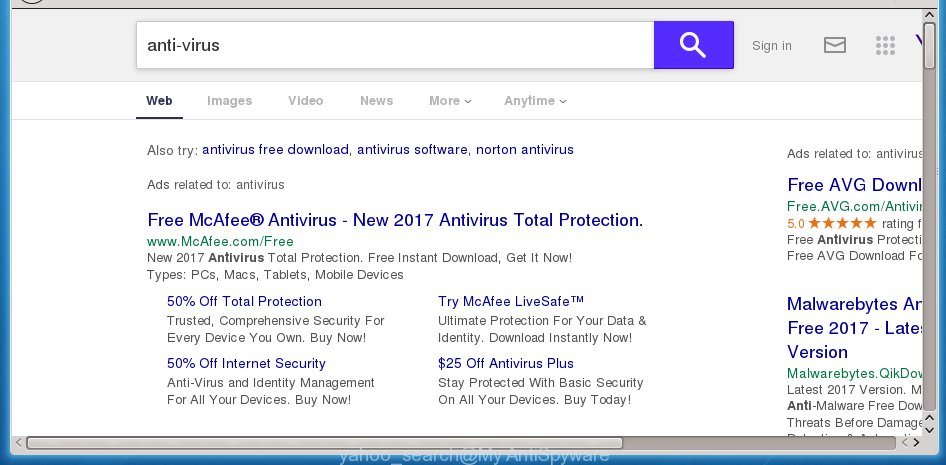Expand the Anytime filter dropdown
946x465 pixels.
535,101
